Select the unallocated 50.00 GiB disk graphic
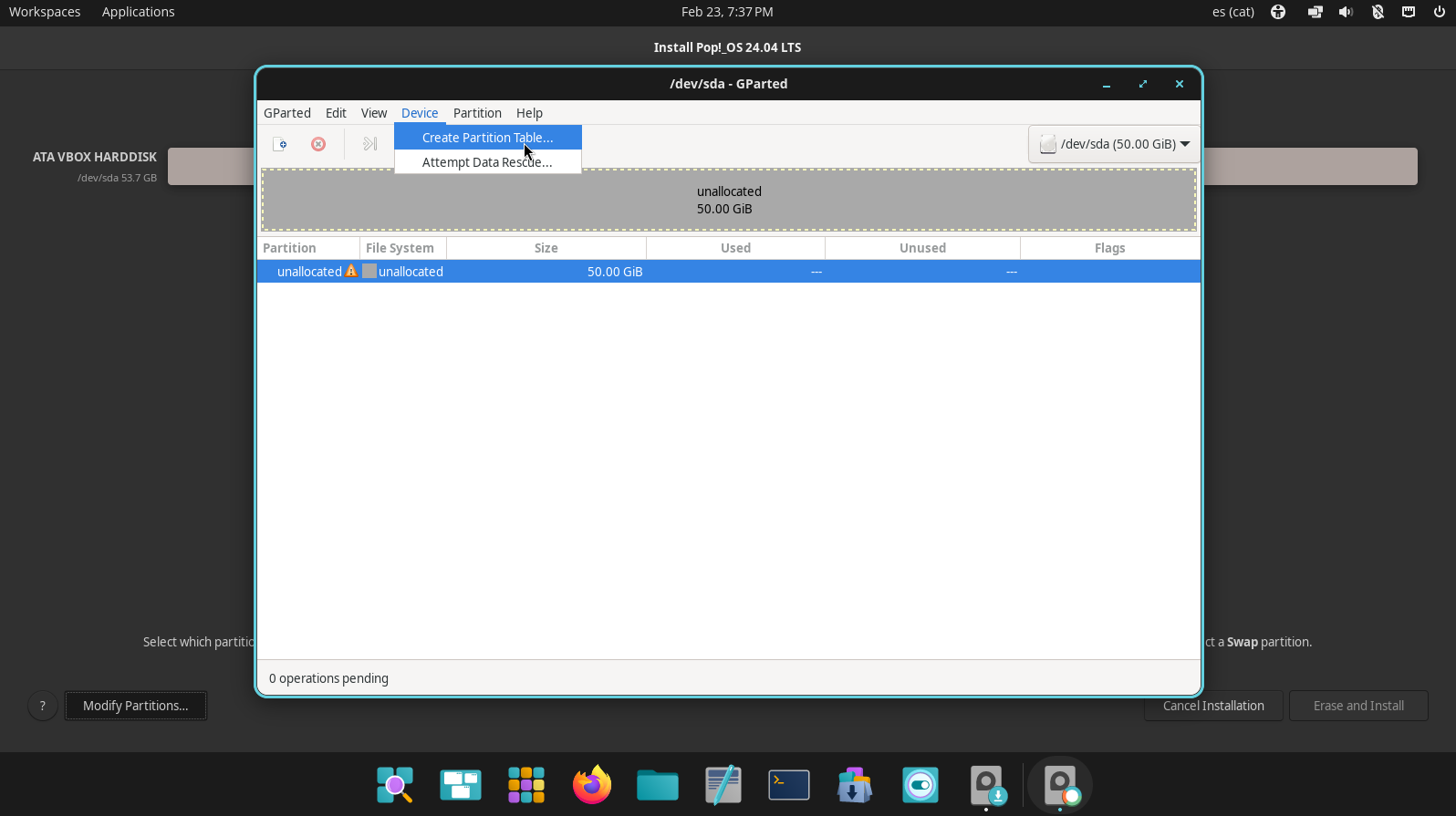This screenshot has height=816, width=1456. [x=729, y=200]
